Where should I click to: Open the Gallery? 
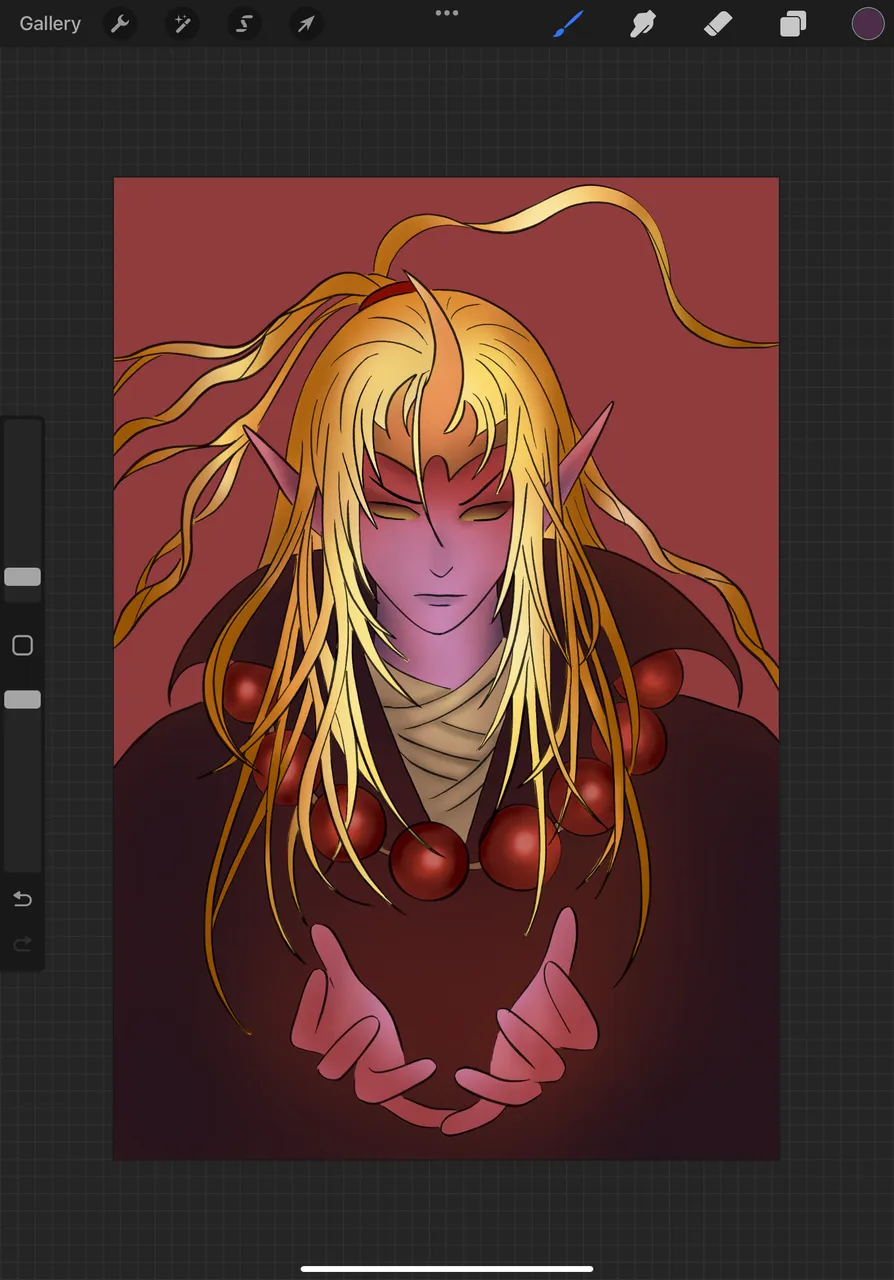50,24
